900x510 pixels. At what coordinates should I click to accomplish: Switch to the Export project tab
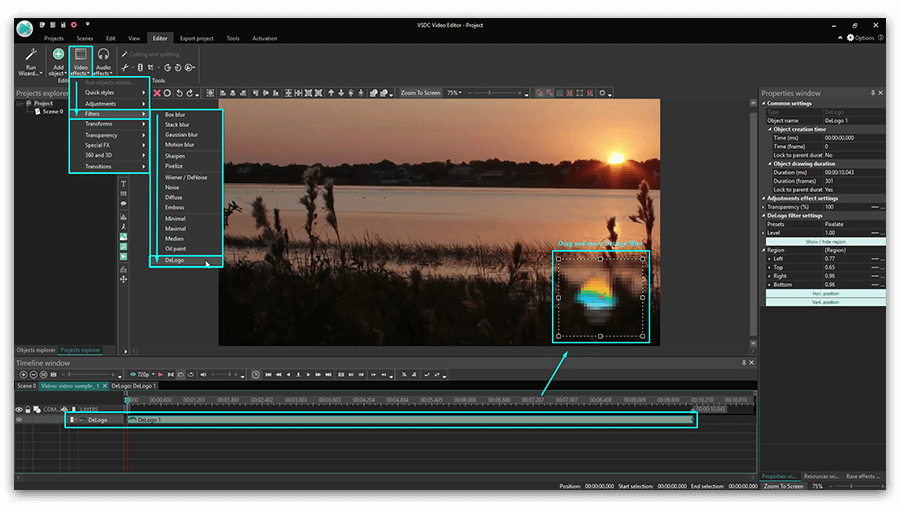tap(197, 38)
